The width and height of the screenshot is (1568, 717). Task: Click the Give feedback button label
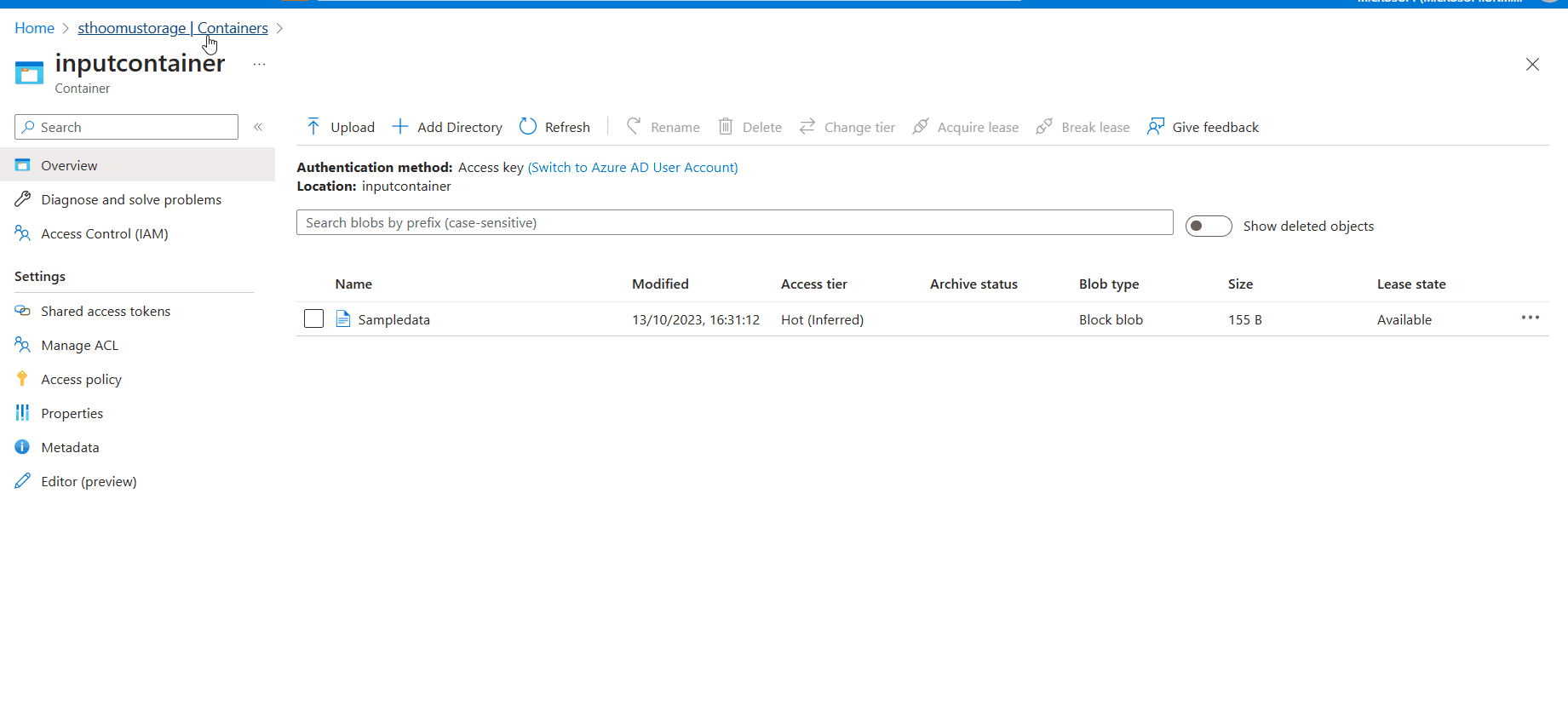coord(1215,127)
